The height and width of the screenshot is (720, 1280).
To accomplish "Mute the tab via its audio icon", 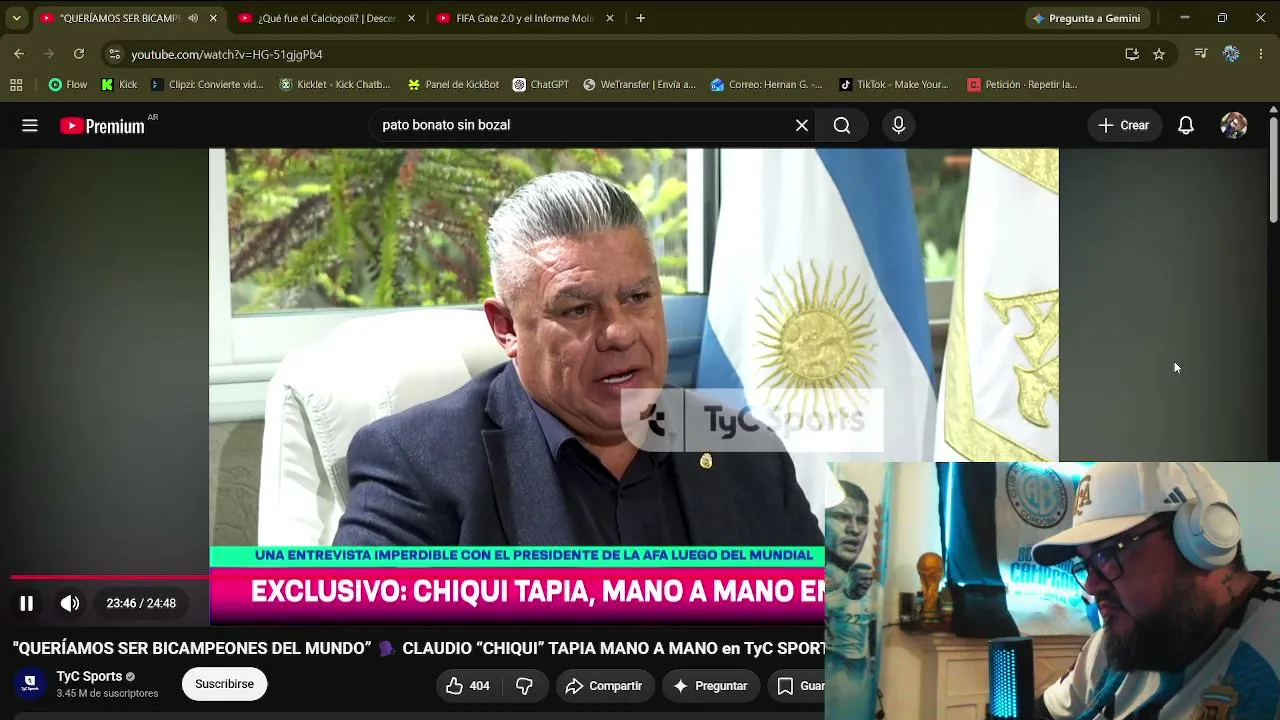I will 193,18.
